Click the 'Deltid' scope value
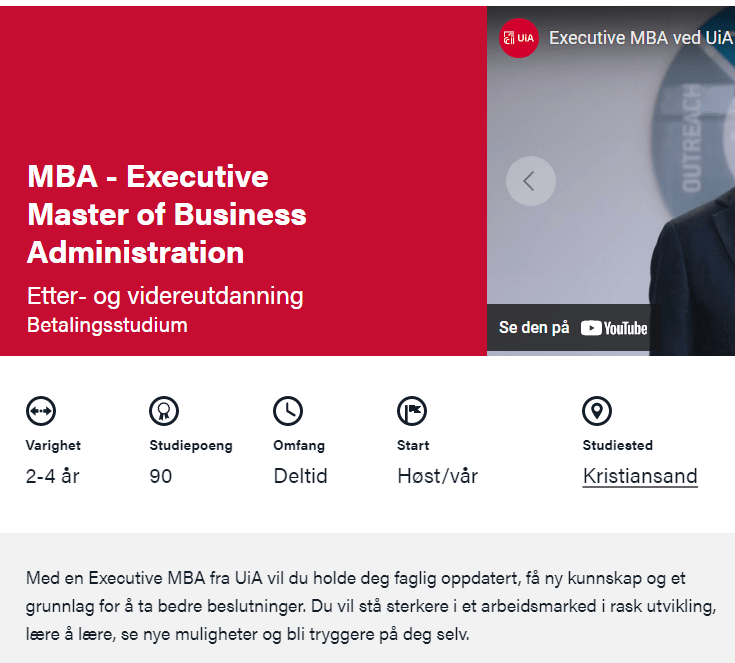 [x=300, y=476]
